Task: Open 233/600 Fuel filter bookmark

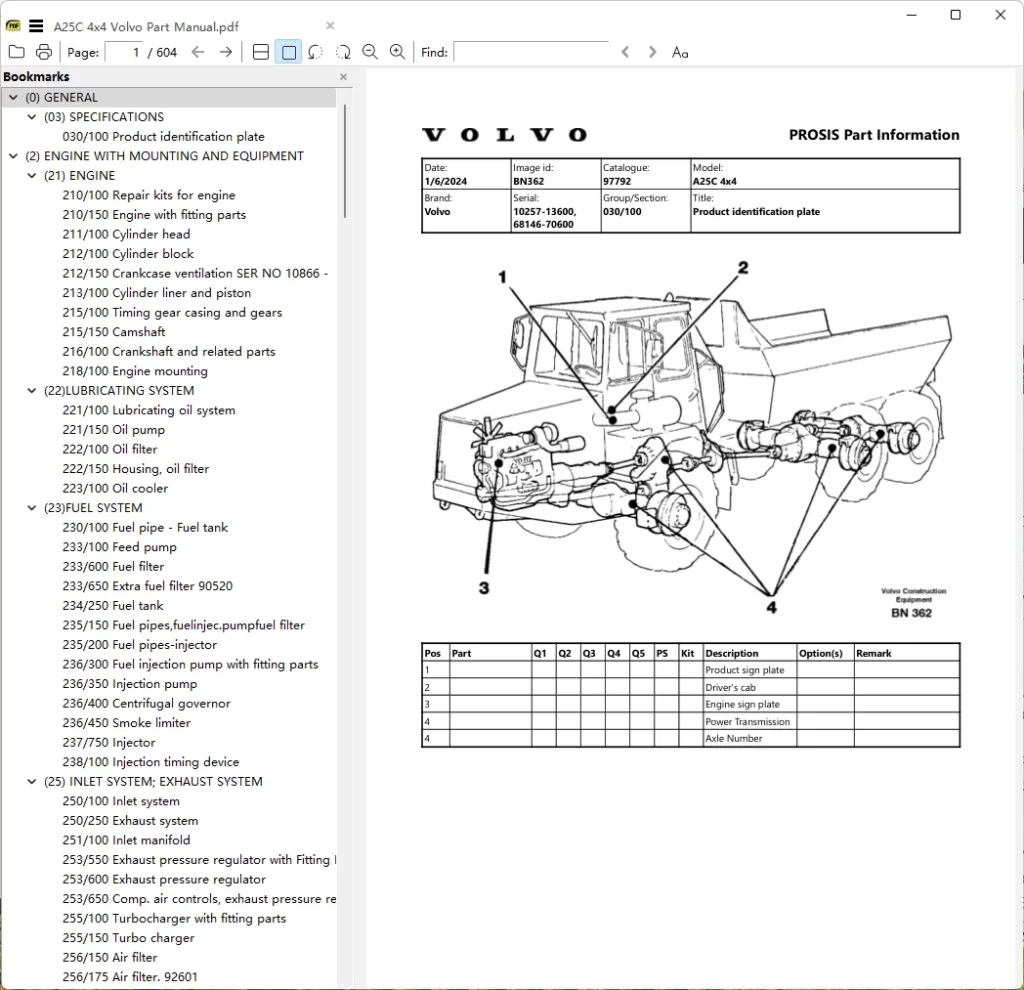Action: [x=113, y=566]
